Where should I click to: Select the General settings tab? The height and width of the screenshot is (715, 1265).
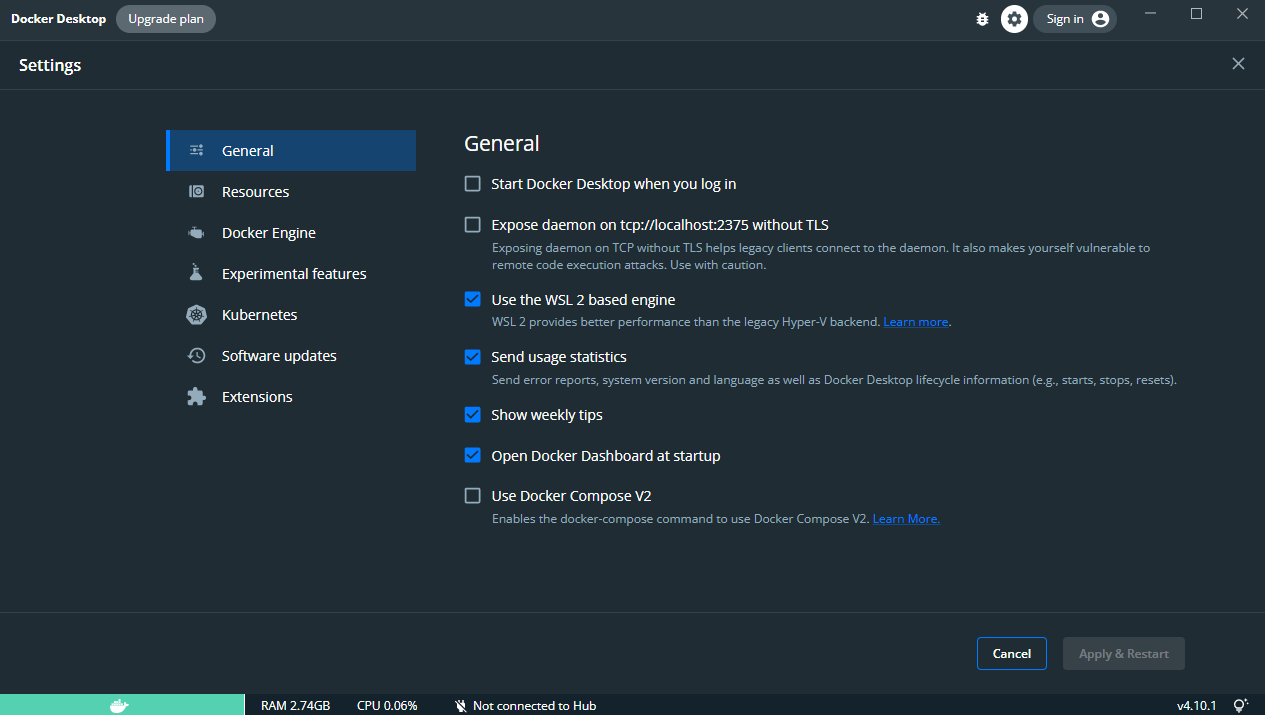291,151
